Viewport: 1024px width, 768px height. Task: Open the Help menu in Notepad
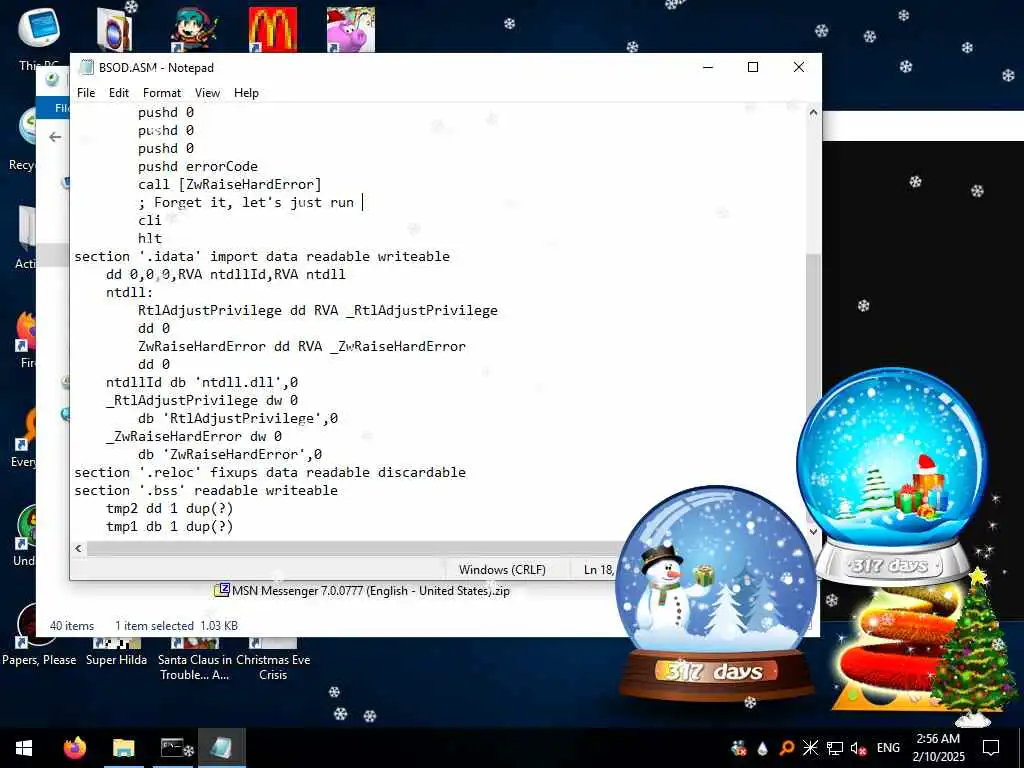[x=246, y=93]
